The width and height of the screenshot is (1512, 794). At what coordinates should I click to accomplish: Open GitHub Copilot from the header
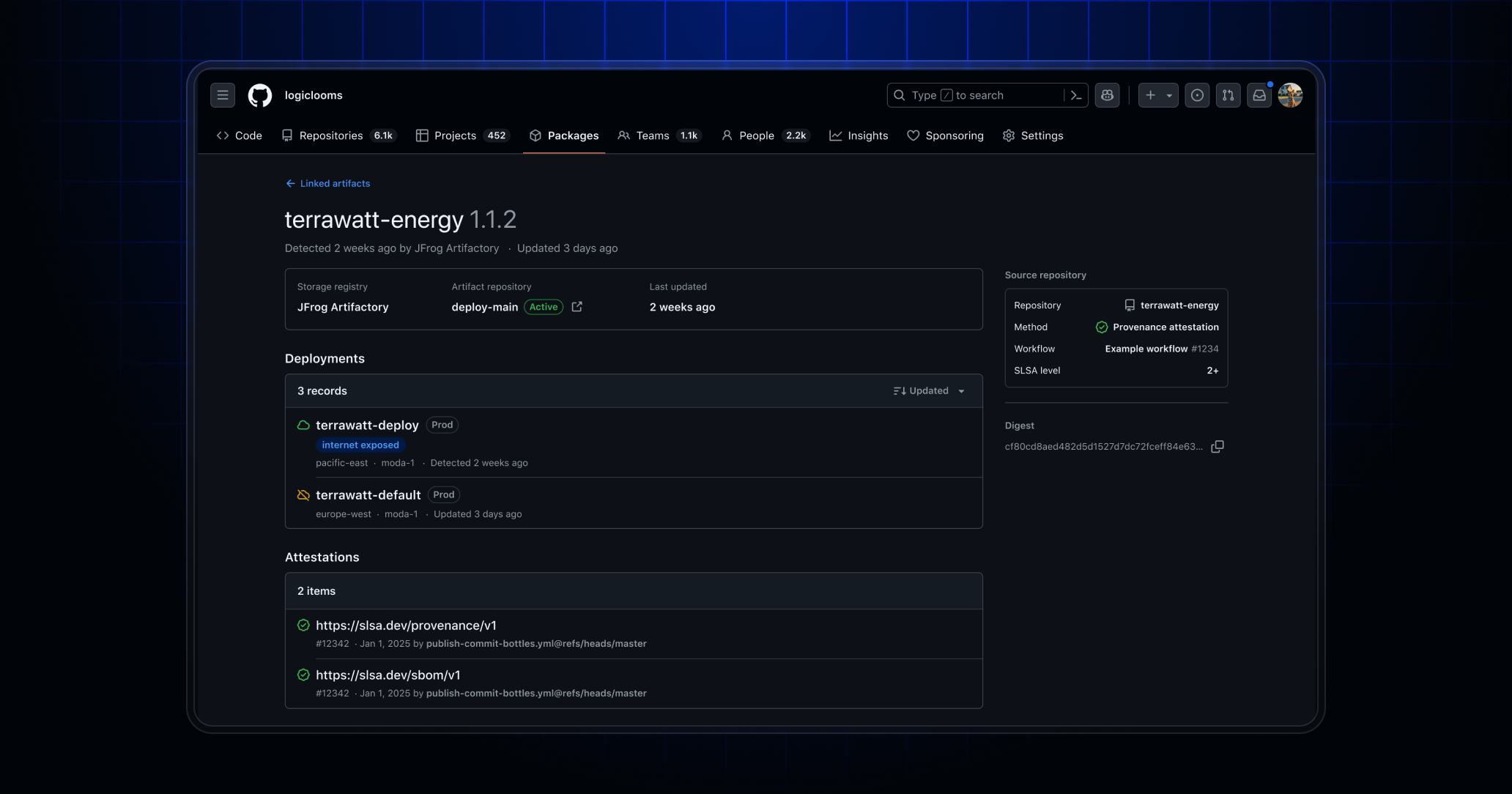pos(1107,95)
